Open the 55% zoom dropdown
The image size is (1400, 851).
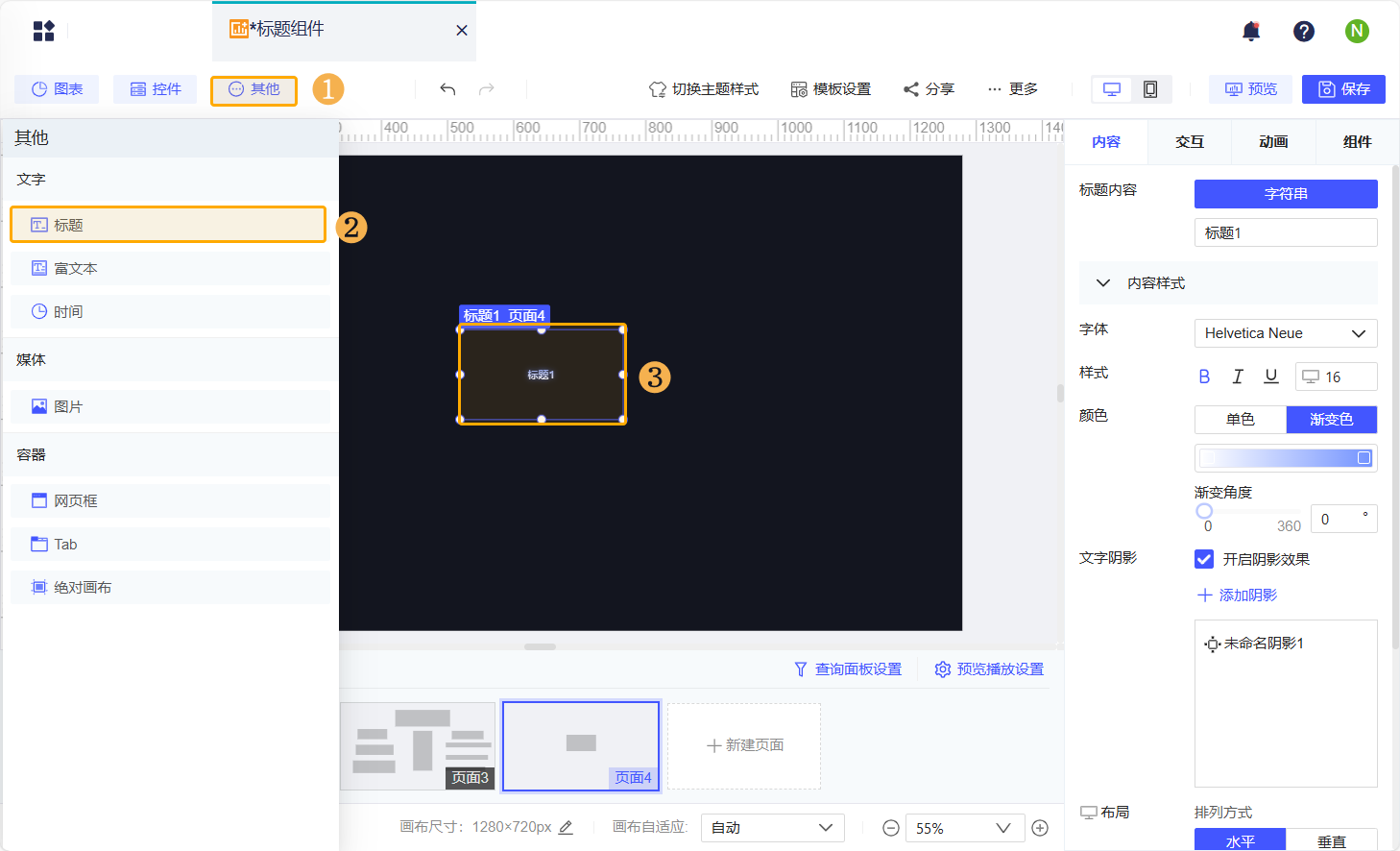tap(963, 828)
